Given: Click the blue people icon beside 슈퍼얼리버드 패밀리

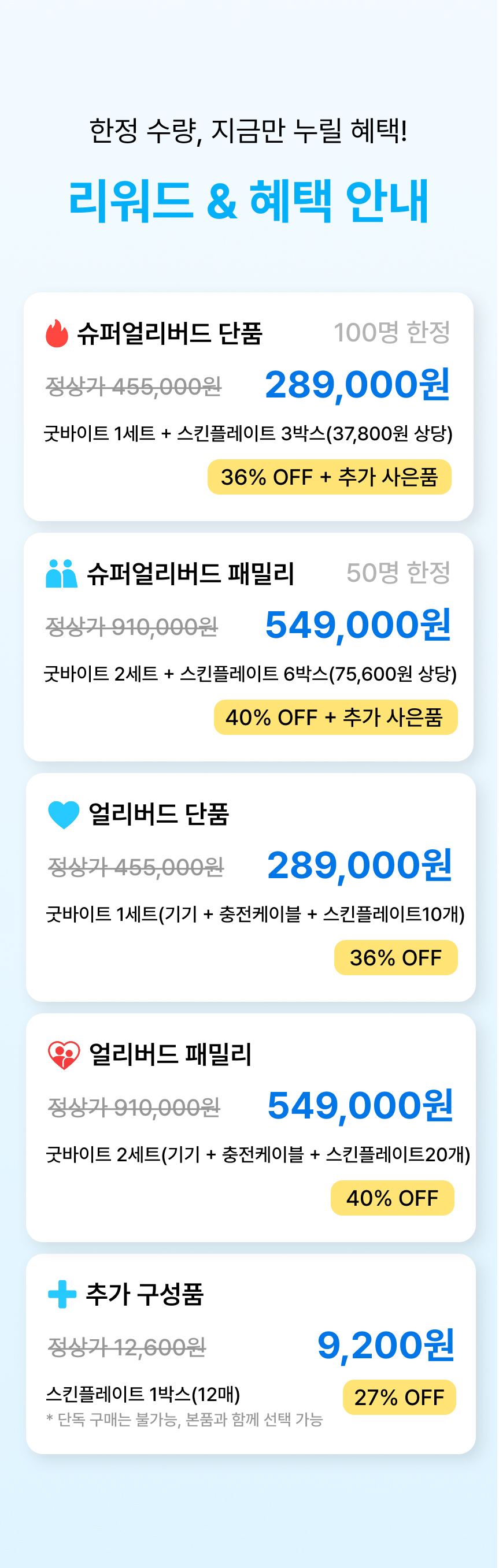Looking at the screenshot, I should pyautogui.click(x=61, y=574).
